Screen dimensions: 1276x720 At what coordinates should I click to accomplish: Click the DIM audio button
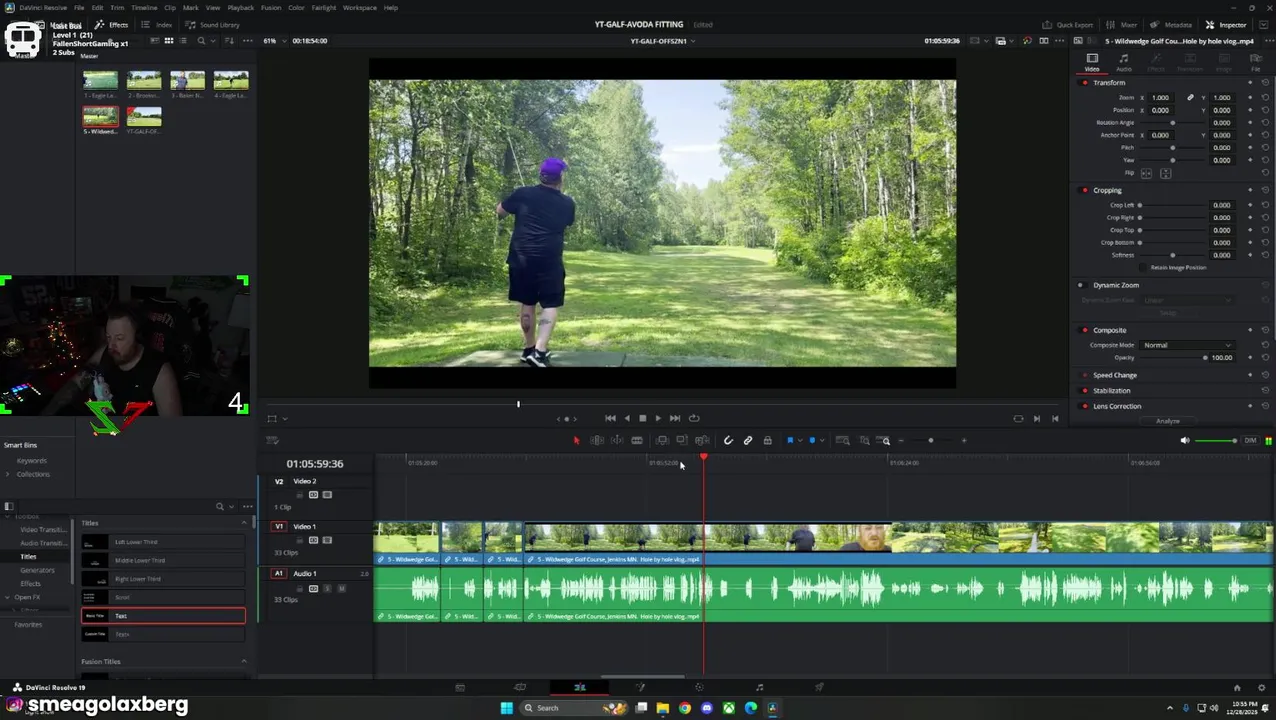tap(1250, 440)
